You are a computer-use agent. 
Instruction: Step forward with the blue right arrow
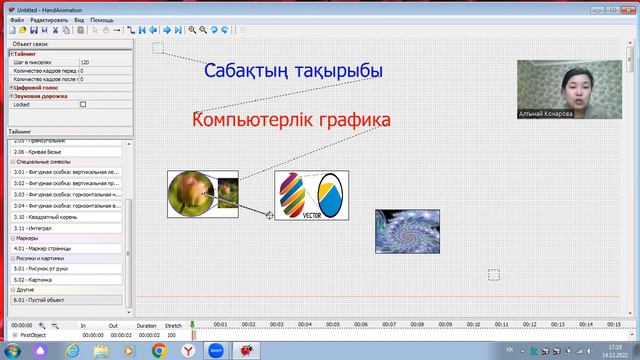point(167,30)
